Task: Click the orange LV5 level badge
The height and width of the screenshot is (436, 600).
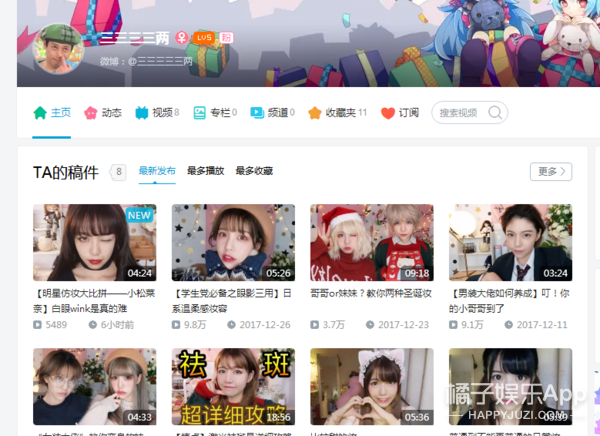Action: pos(204,38)
